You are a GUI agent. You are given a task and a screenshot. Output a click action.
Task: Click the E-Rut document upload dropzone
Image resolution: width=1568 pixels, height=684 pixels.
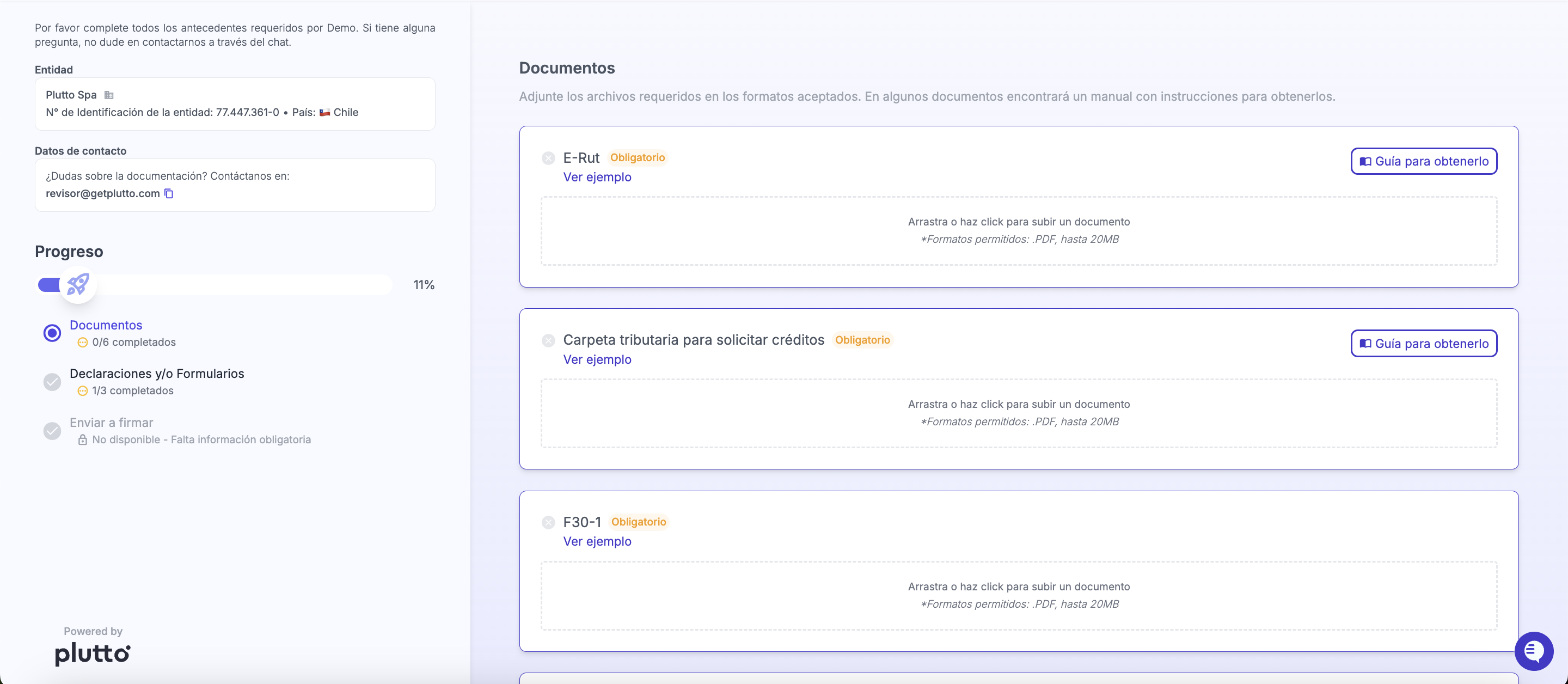tap(1018, 231)
